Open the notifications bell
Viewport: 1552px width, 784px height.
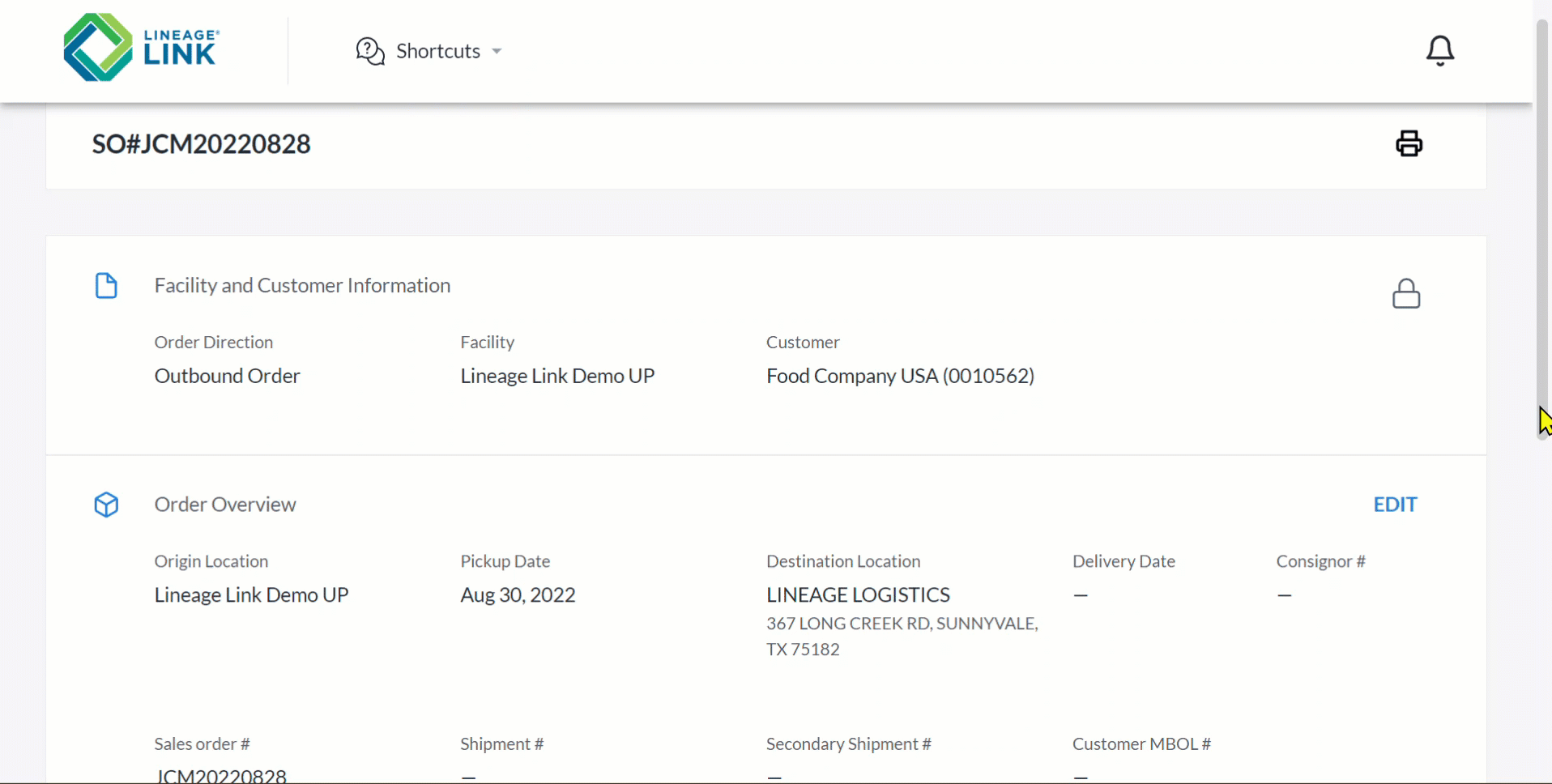(x=1439, y=50)
